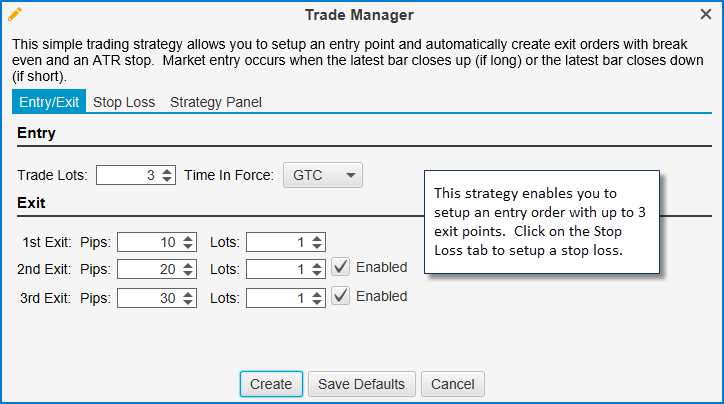Open the Time In Force dropdown
Screen dimensions: 724x404
(323, 175)
